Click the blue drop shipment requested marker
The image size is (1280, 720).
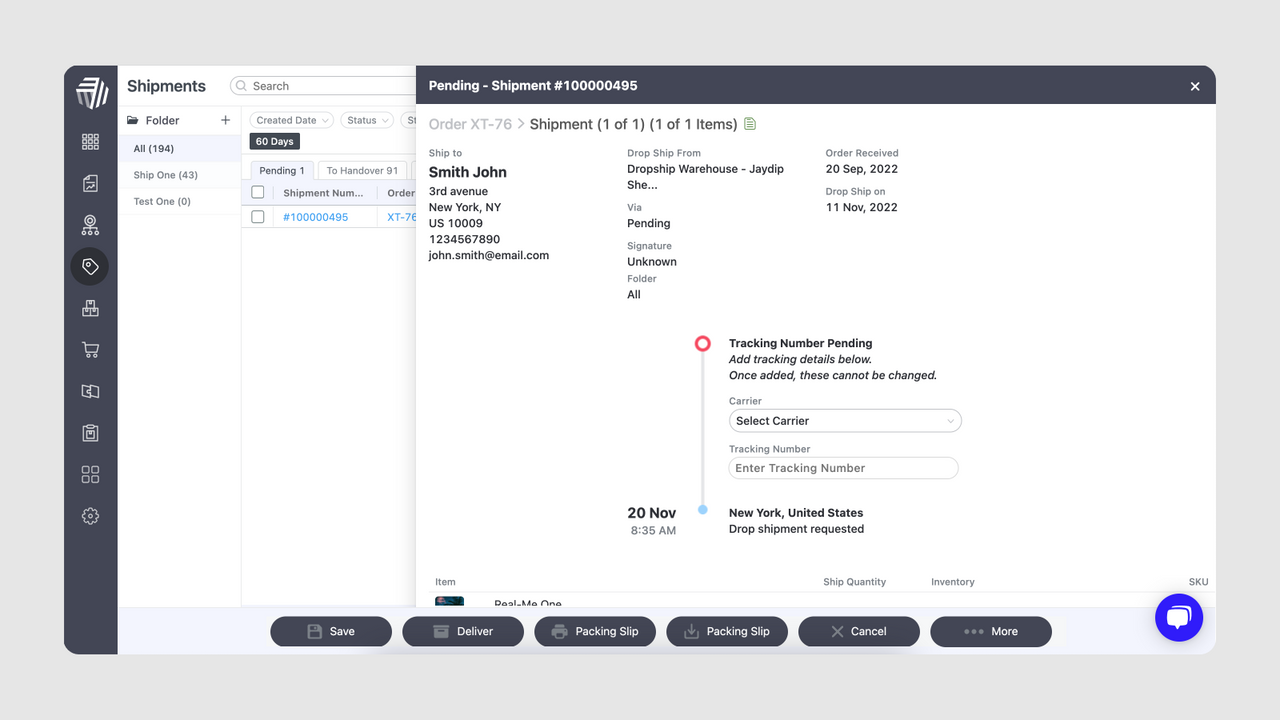point(703,510)
